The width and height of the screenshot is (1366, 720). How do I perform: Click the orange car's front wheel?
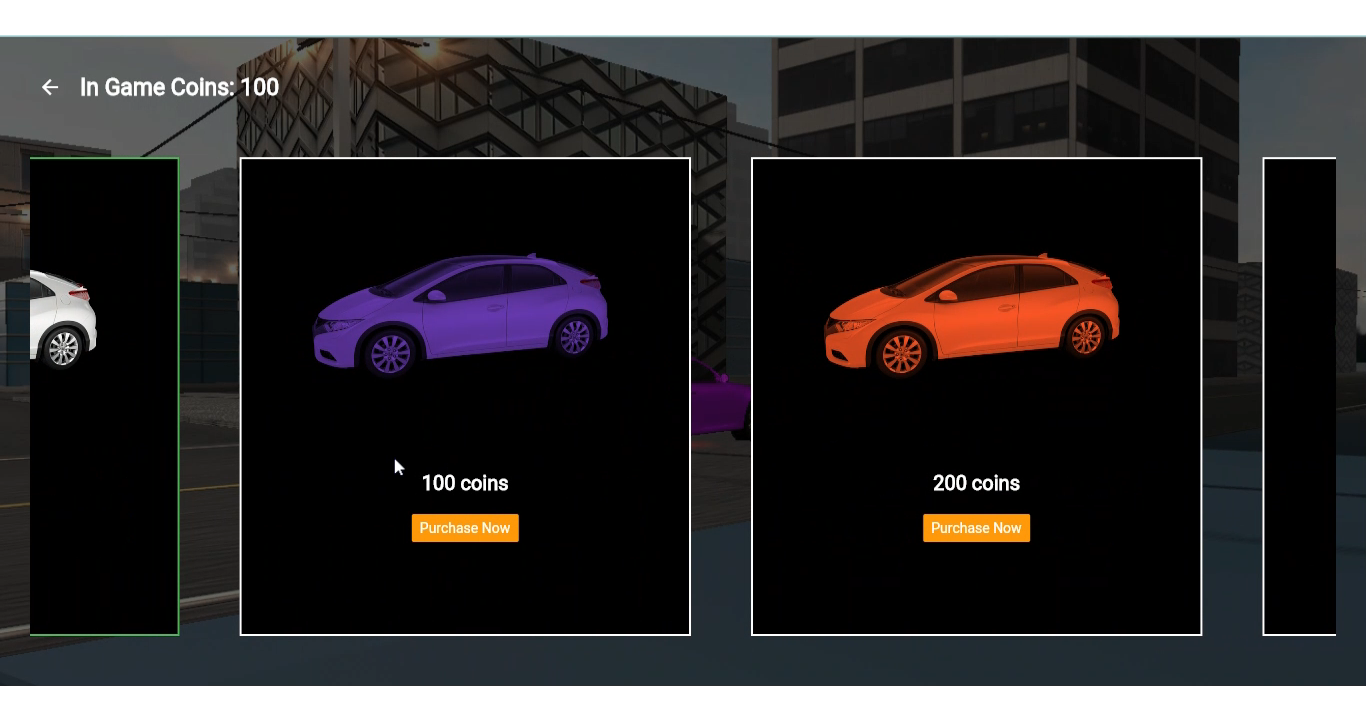point(901,352)
